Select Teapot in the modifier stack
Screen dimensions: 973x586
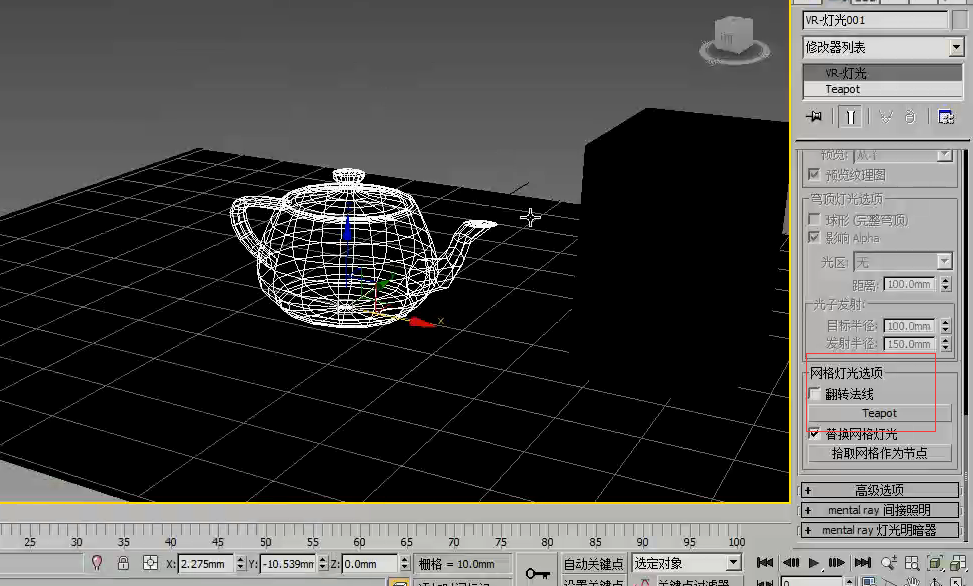pos(842,89)
